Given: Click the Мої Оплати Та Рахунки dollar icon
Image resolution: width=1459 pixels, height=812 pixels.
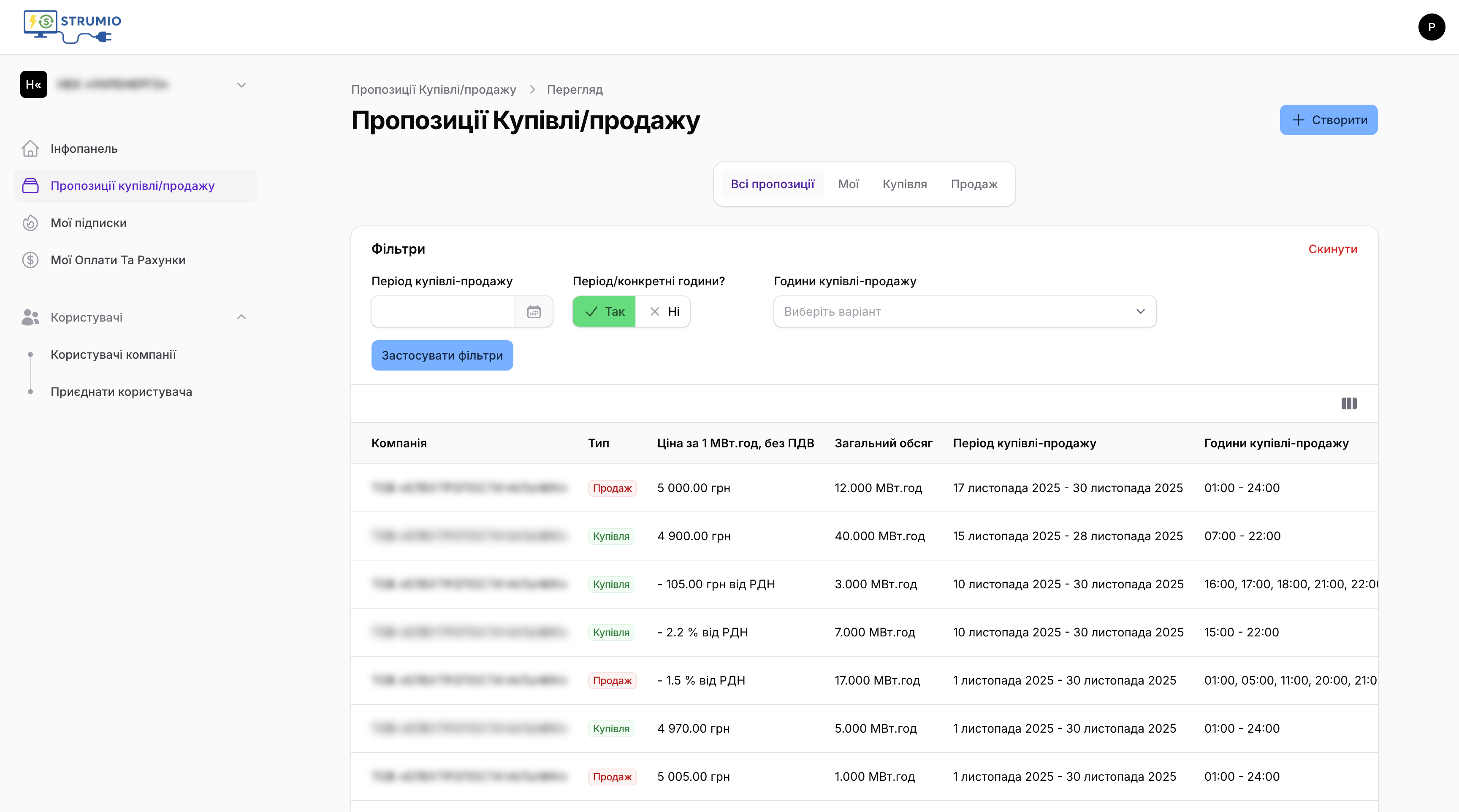Looking at the screenshot, I should [x=30, y=260].
